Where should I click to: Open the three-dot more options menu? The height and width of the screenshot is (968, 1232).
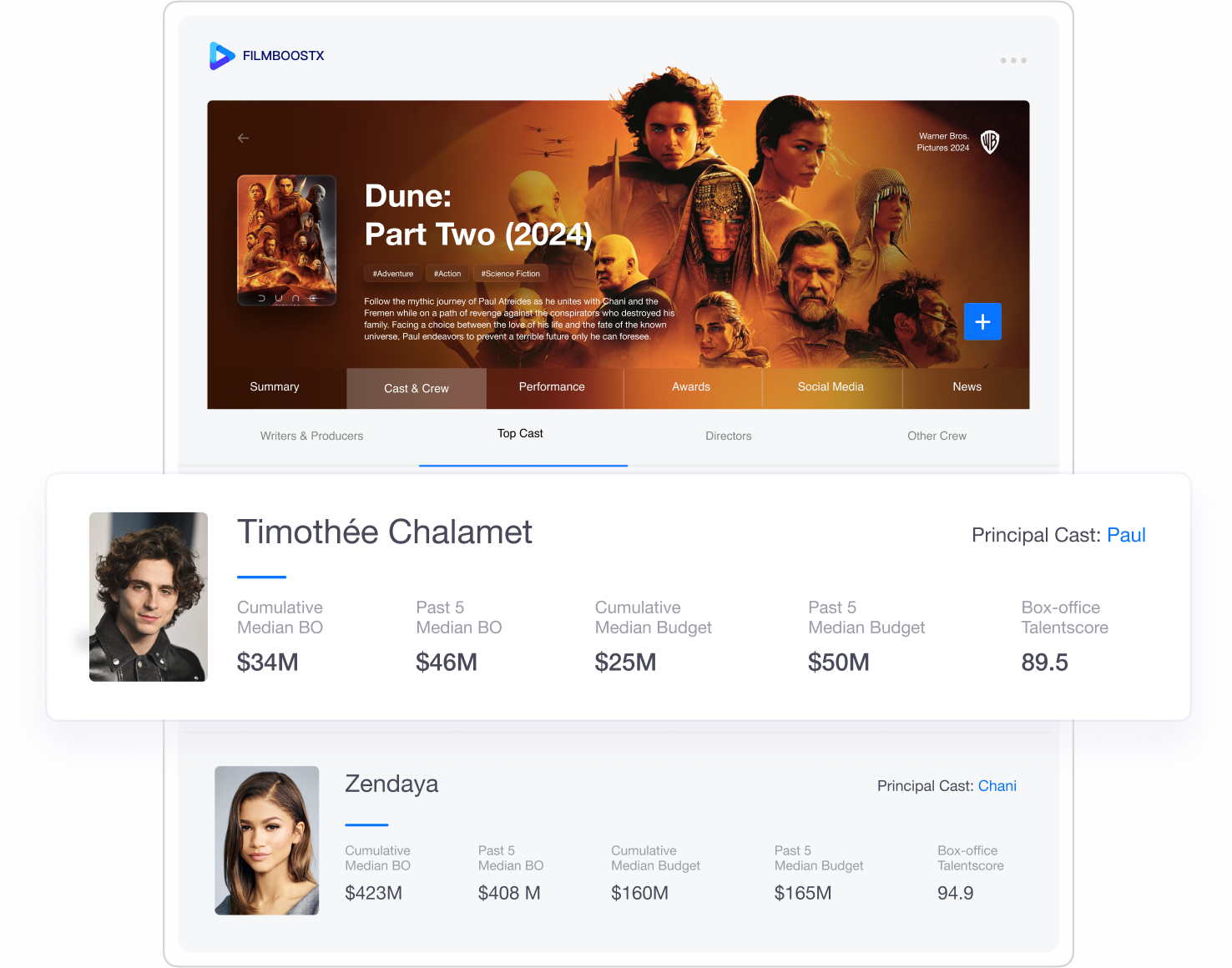click(1013, 60)
